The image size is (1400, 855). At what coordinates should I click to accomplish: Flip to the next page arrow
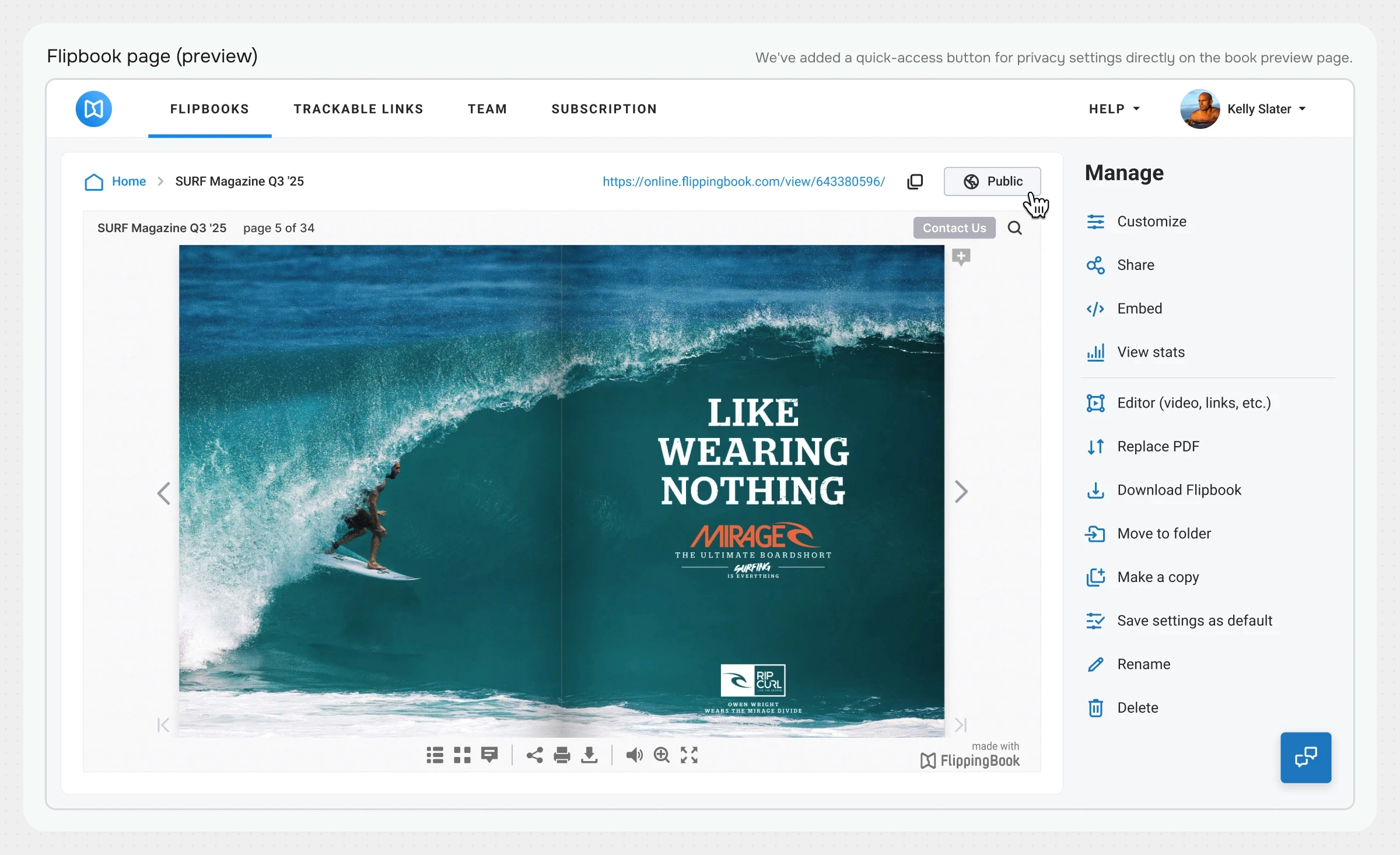click(961, 492)
